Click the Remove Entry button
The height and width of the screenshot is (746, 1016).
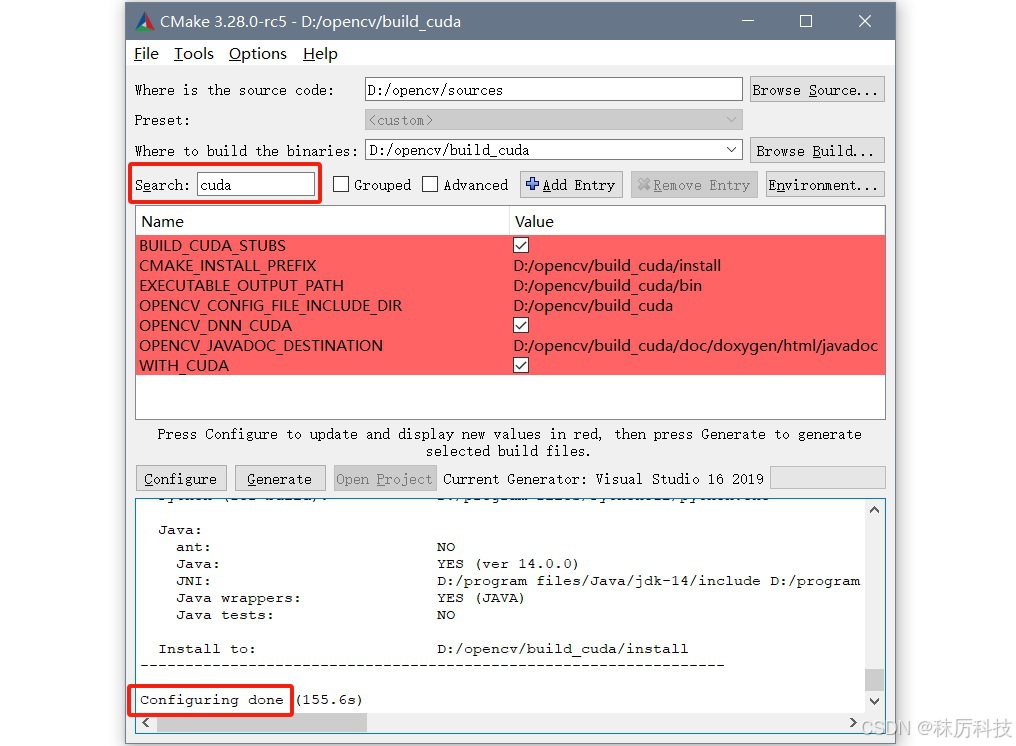coord(694,185)
